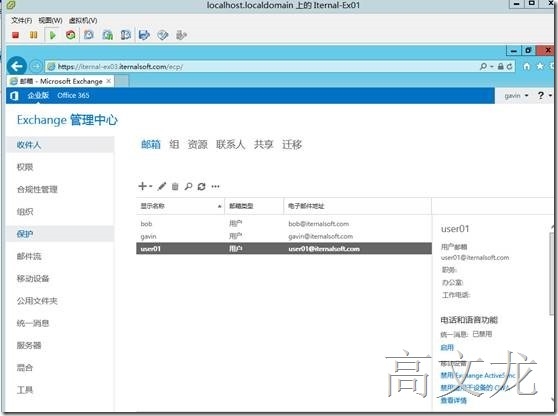Click the pencil edit mailbox icon

[x=162, y=186]
